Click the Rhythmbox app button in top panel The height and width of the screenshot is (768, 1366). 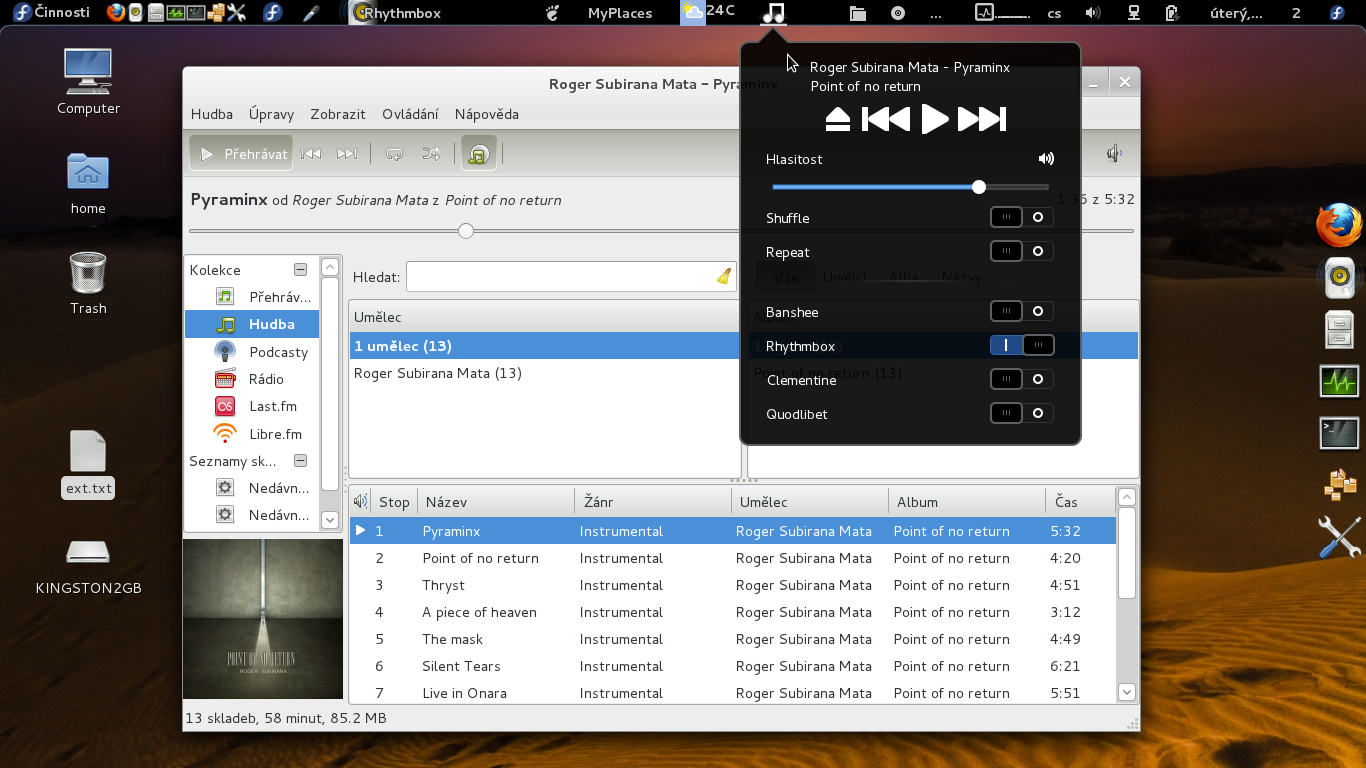click(395, 13)
